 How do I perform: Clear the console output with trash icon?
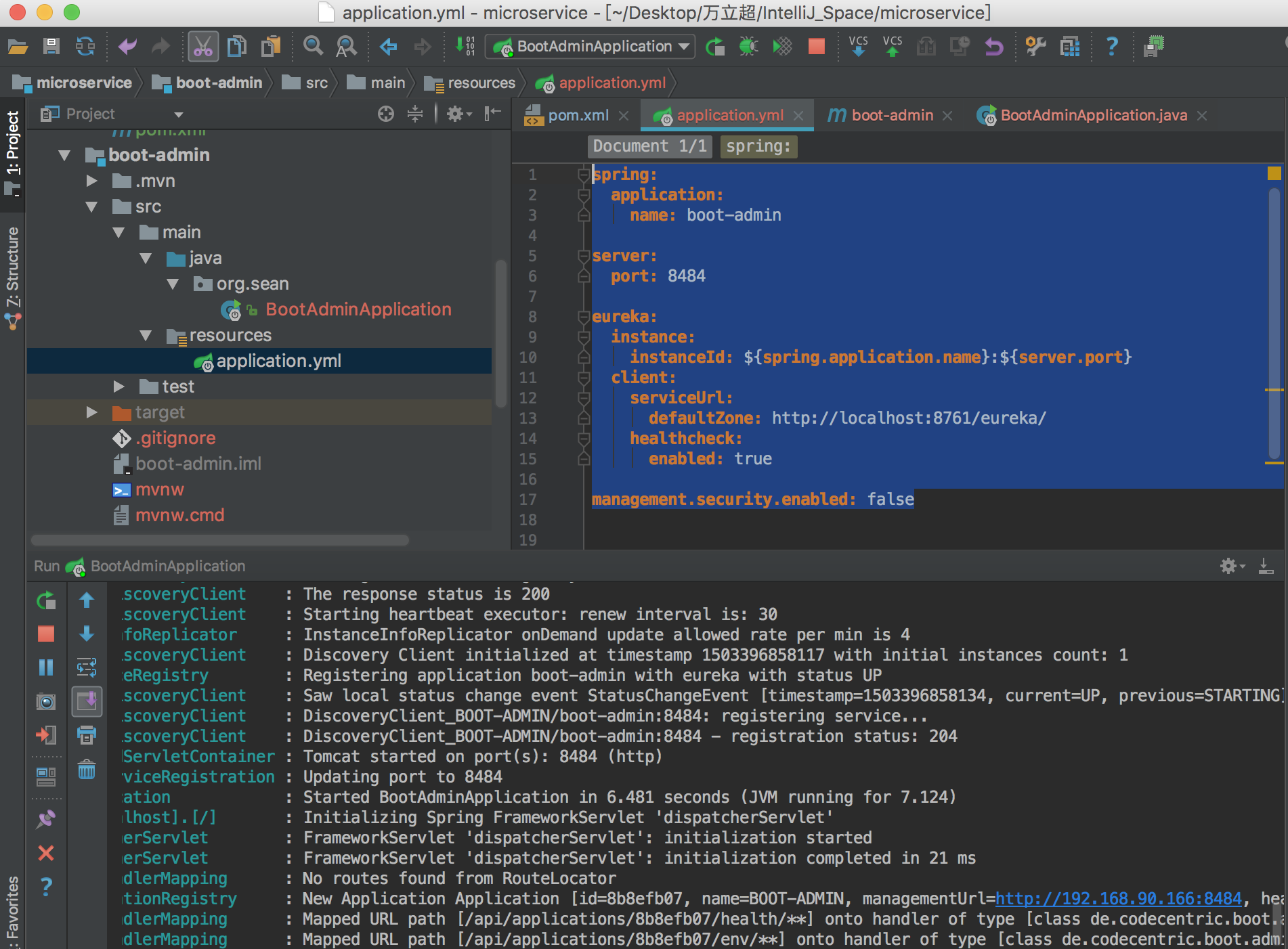pyautogui.click(x=87, y=770)
